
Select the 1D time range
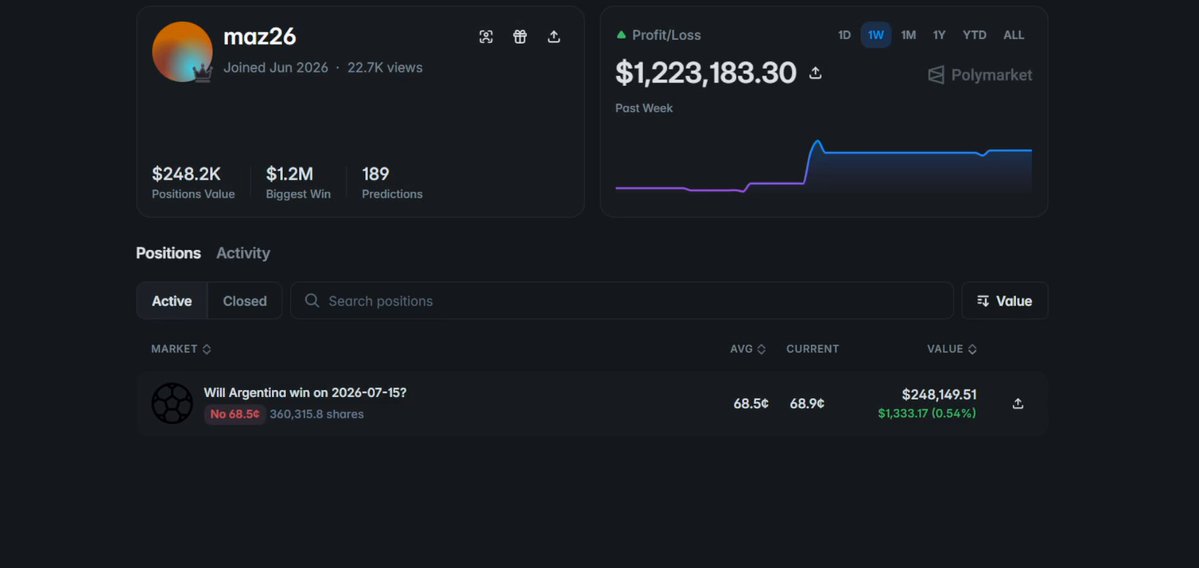(x=844, y=35)
